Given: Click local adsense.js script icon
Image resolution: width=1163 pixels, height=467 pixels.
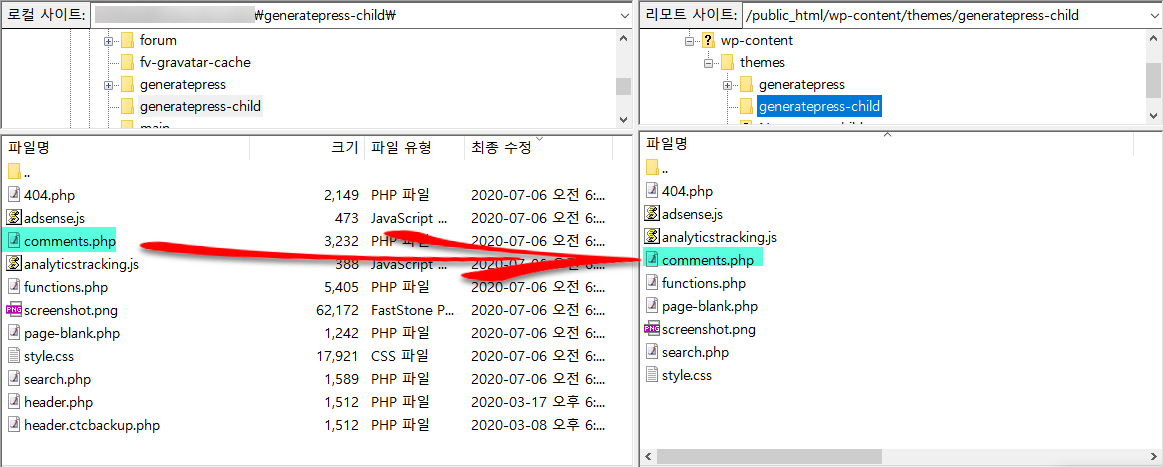Looking at the screenshot, I should tap(14, 218).
